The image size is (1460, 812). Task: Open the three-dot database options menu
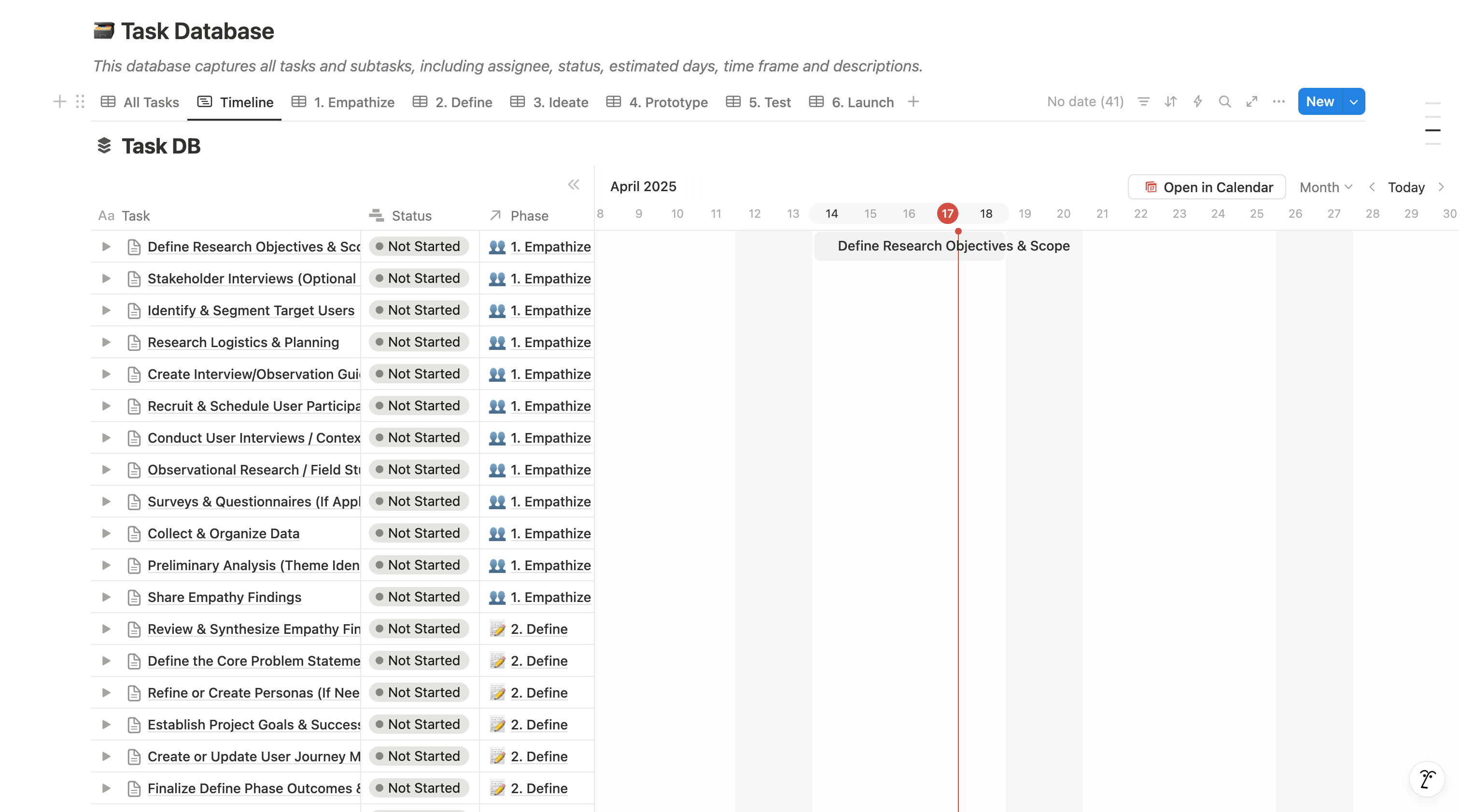pos(1278,102)
